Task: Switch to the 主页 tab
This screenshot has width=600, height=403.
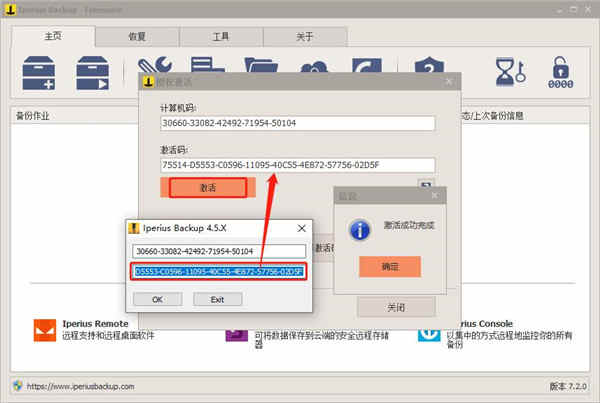Action: pos(53,36)
